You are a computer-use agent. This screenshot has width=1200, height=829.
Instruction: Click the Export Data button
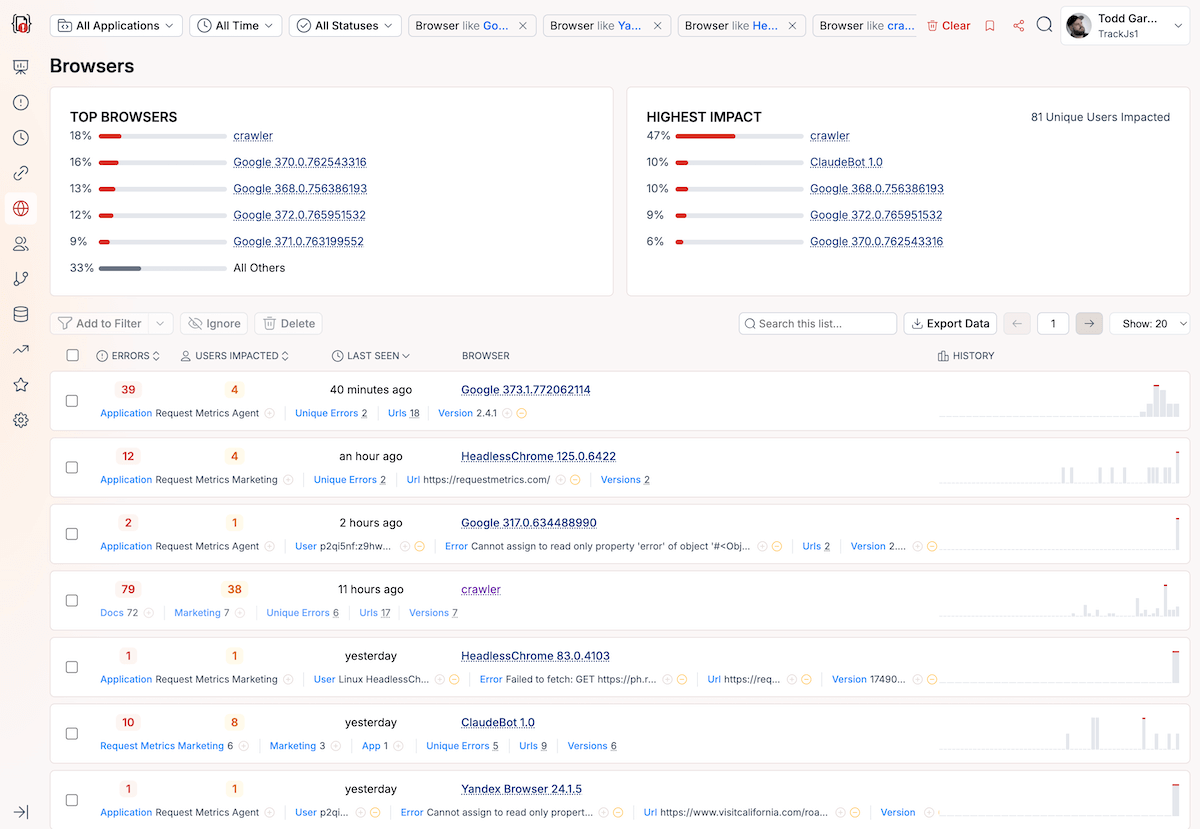pos(950,323)
